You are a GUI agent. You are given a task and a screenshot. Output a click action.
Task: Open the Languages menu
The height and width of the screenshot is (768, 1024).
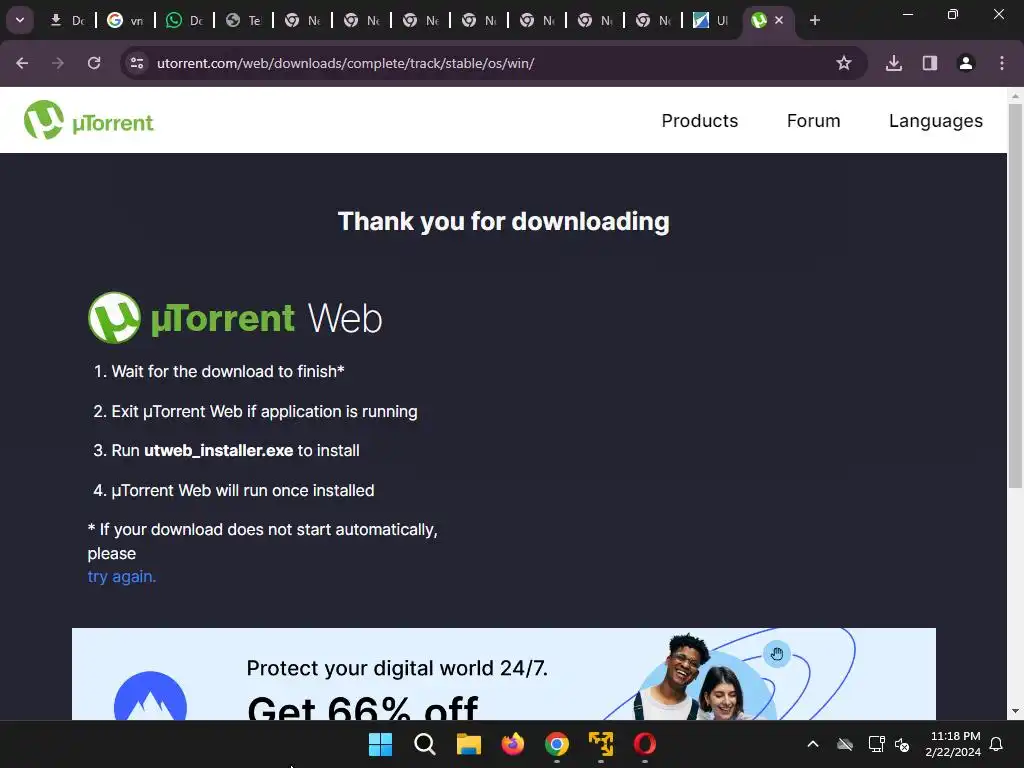(935, 121)
